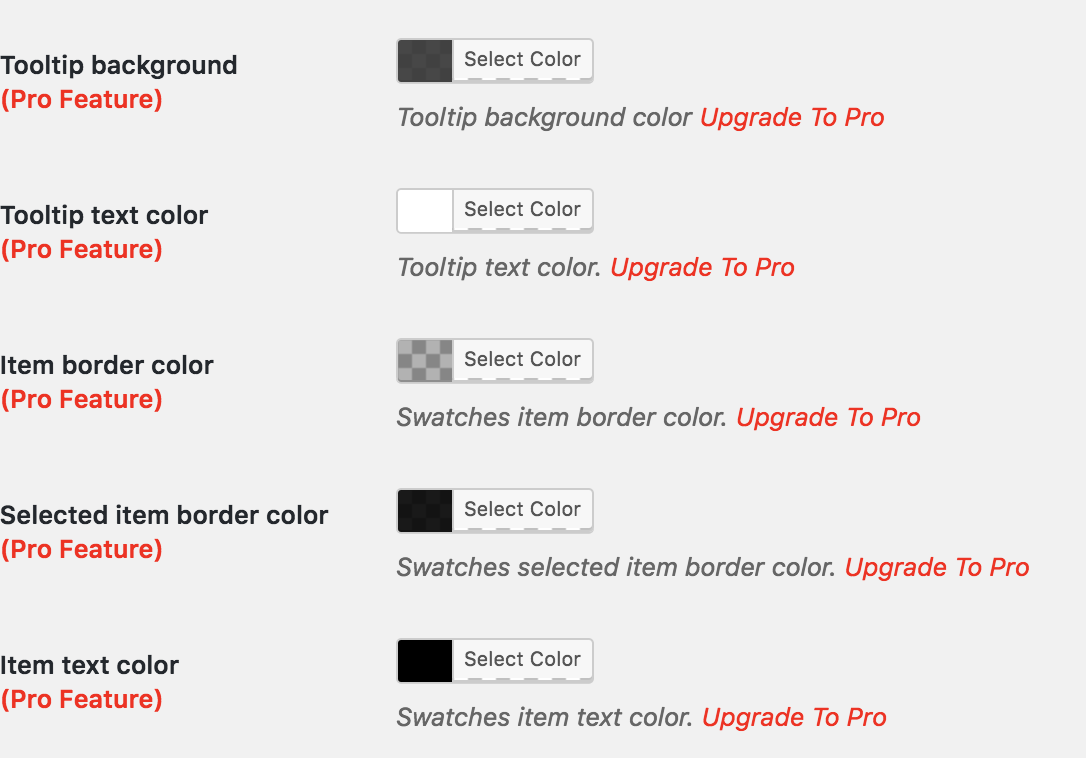
Task: Click Upgrade To Pro beside Swatches item border color
Action: pos(828,418)
